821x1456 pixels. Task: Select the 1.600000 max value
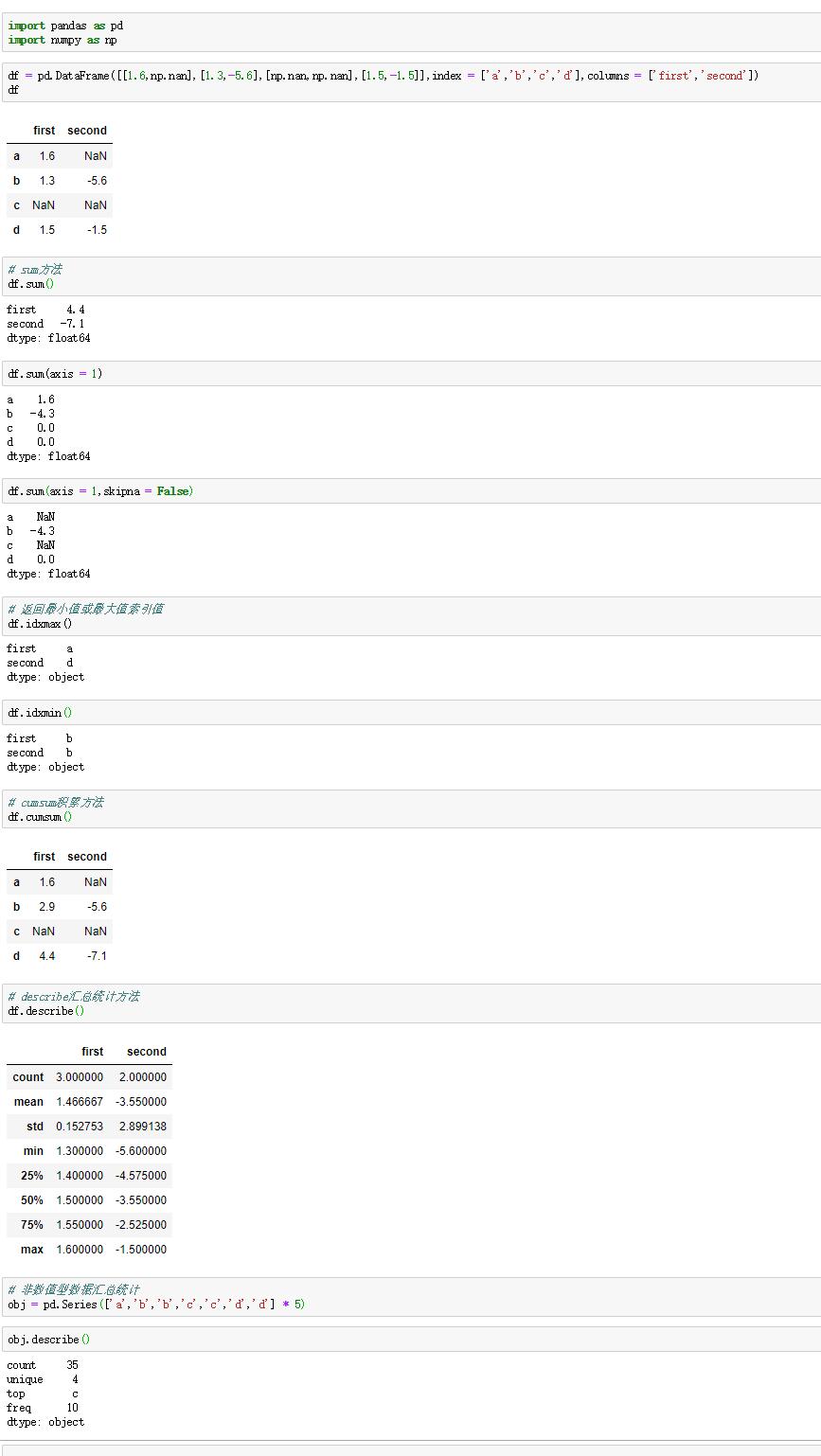point(80,1250)
